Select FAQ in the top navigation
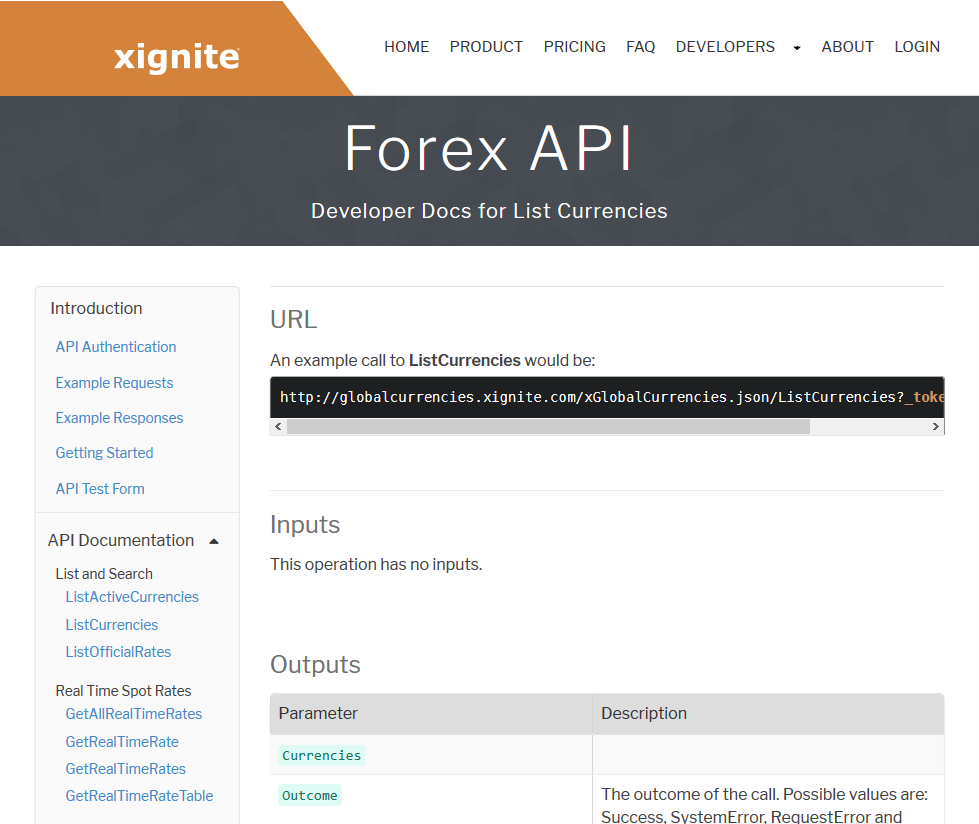Viewport: 979px width, 824px height. pyautogui.click(x=641, y=47)
